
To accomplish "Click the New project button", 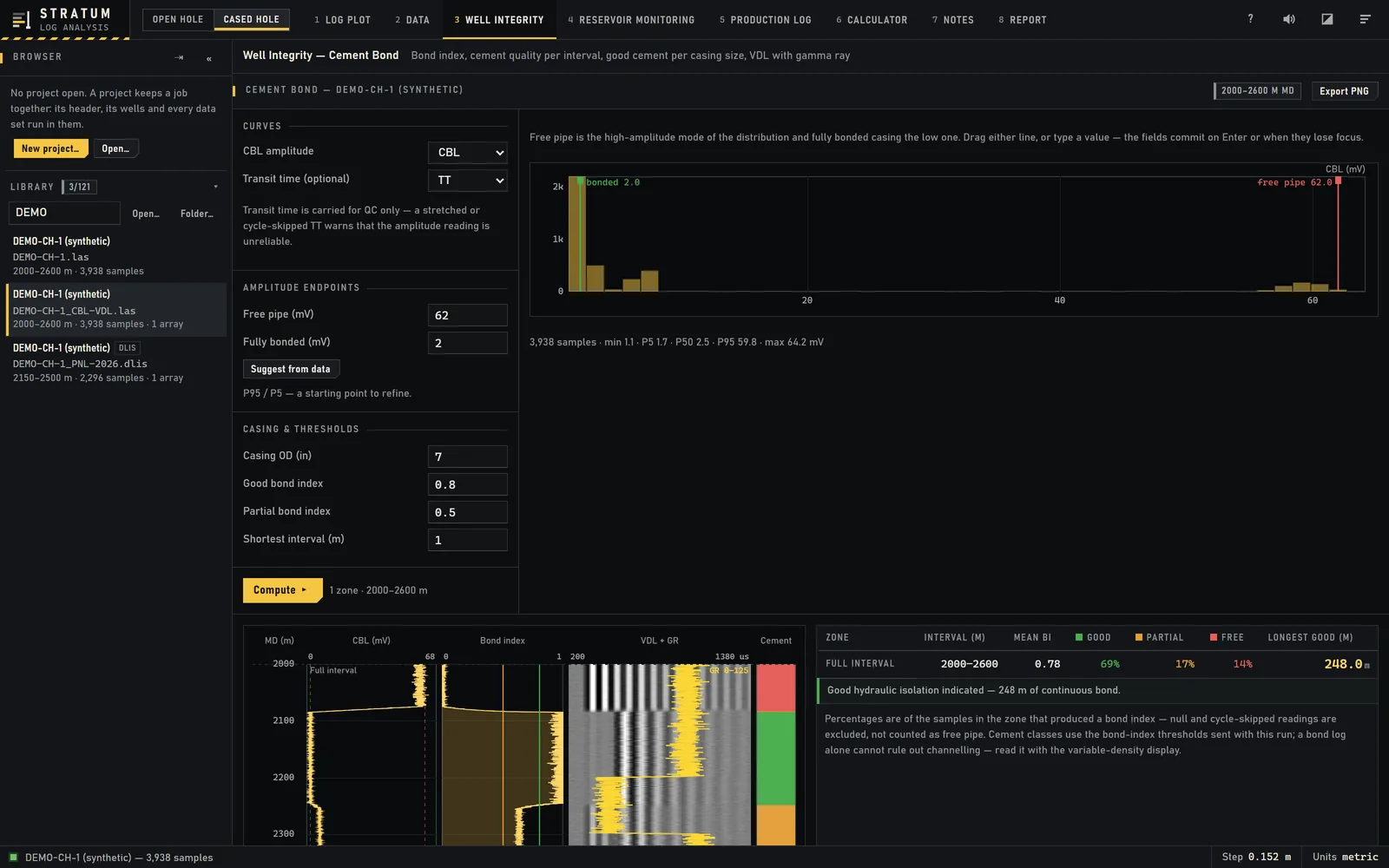I will [x=50, y=148].
